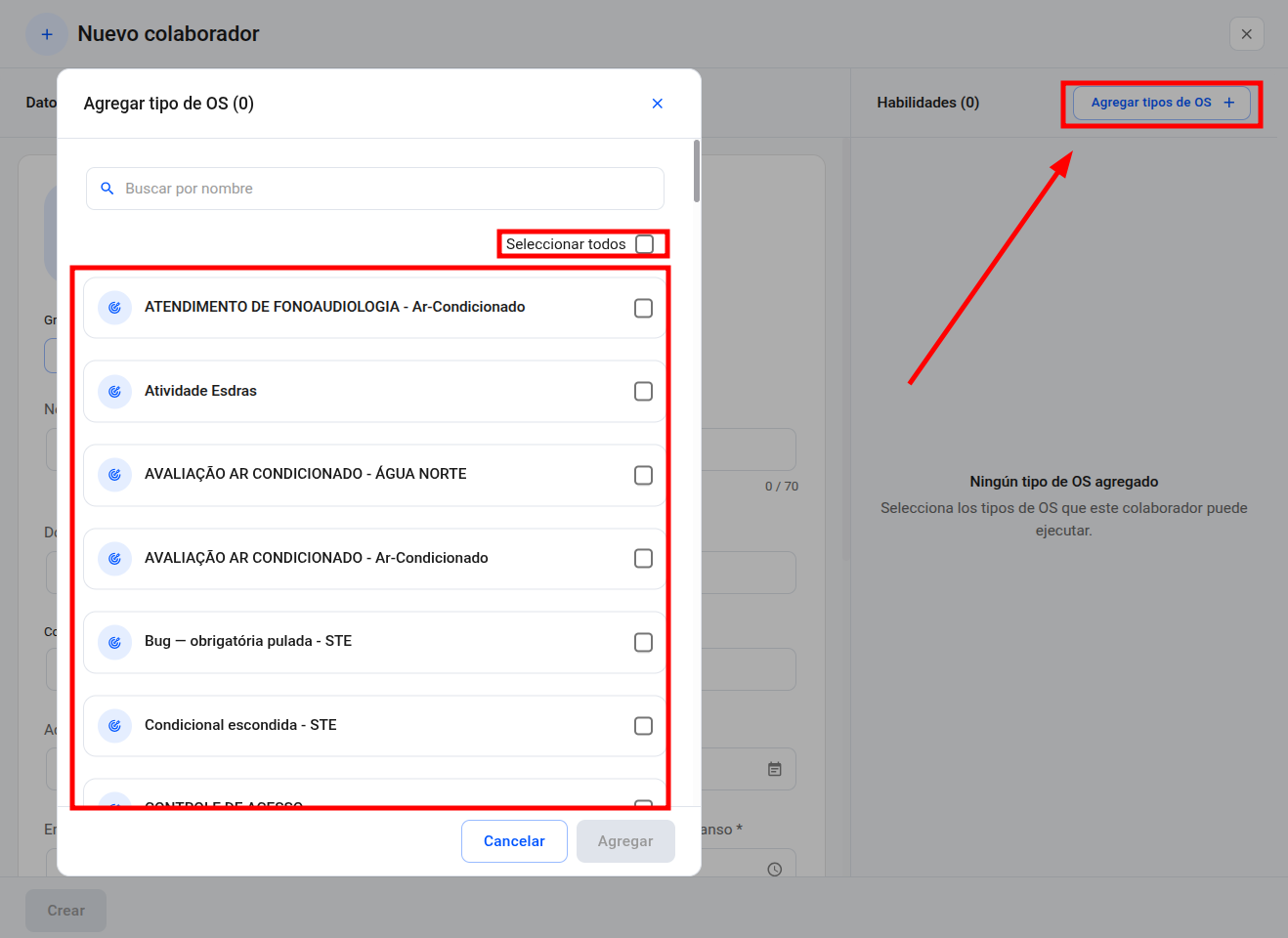Check AVALIAÇÃO AR CONDICIONADO - Ar-Condicionado option
The width and height of the screenshot is (1288, 938).
644,559
